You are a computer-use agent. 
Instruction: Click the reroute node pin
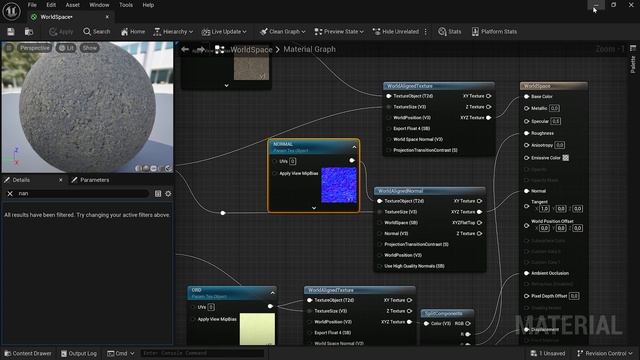click(x=223, y=213)
